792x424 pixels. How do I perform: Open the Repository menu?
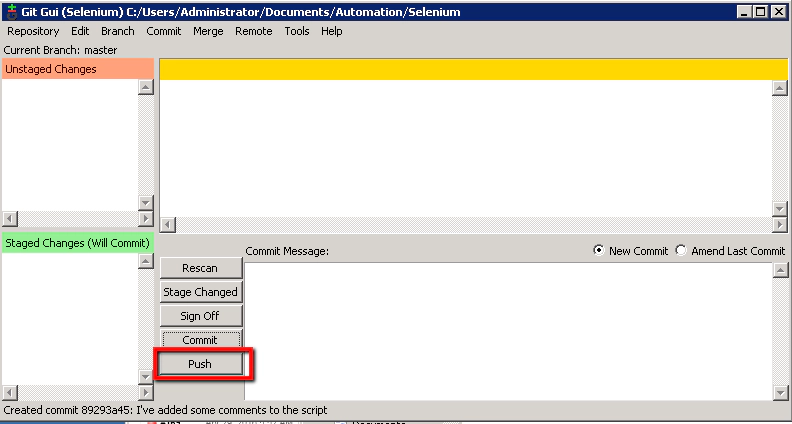tap(33, 31)
